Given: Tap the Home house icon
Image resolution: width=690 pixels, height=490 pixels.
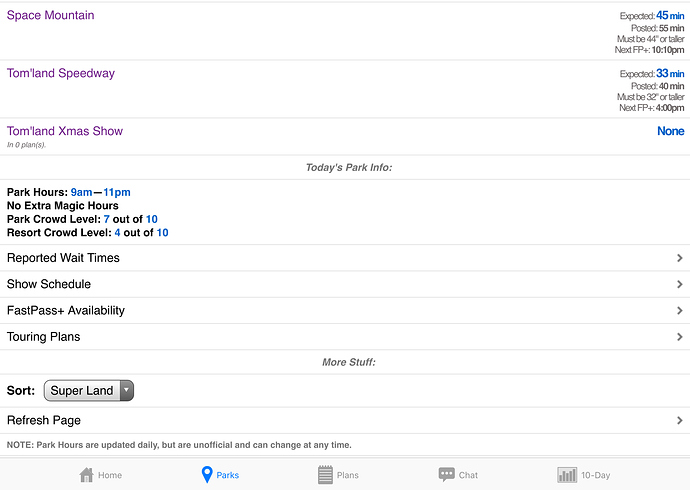Looking at the screenshot, I should [x=87, y=475].
